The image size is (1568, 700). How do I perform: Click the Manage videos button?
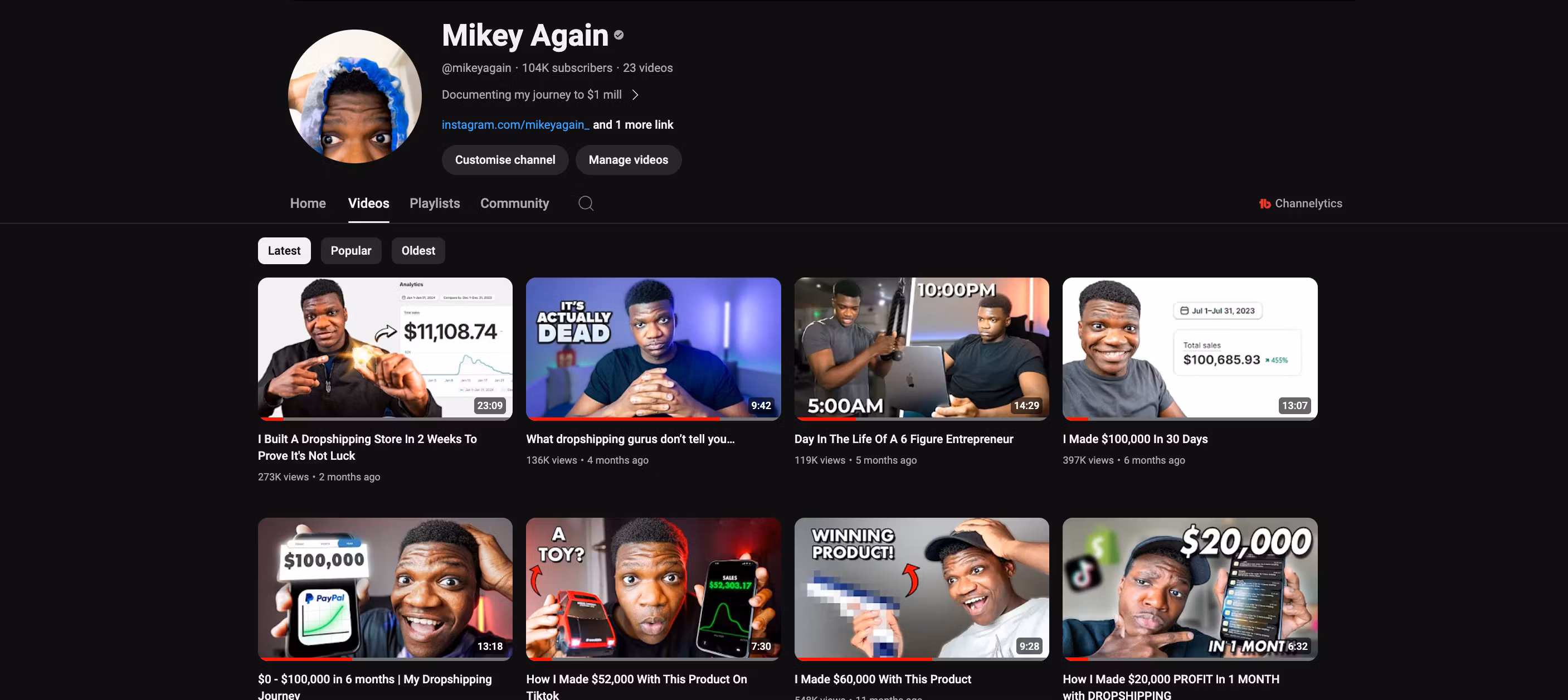tap(628, 159)
